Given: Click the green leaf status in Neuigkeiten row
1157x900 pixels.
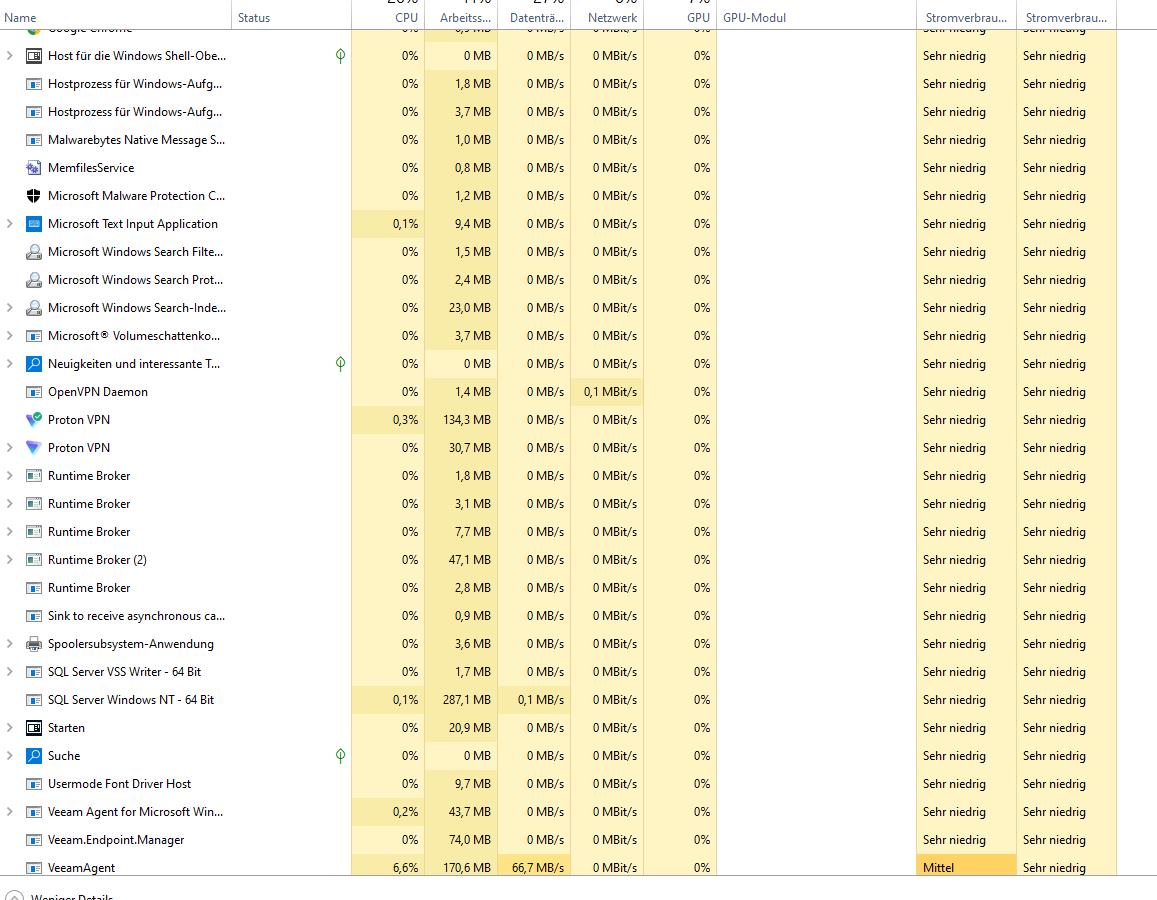Looking at the screenshot, I should click(x=340, y=363).
